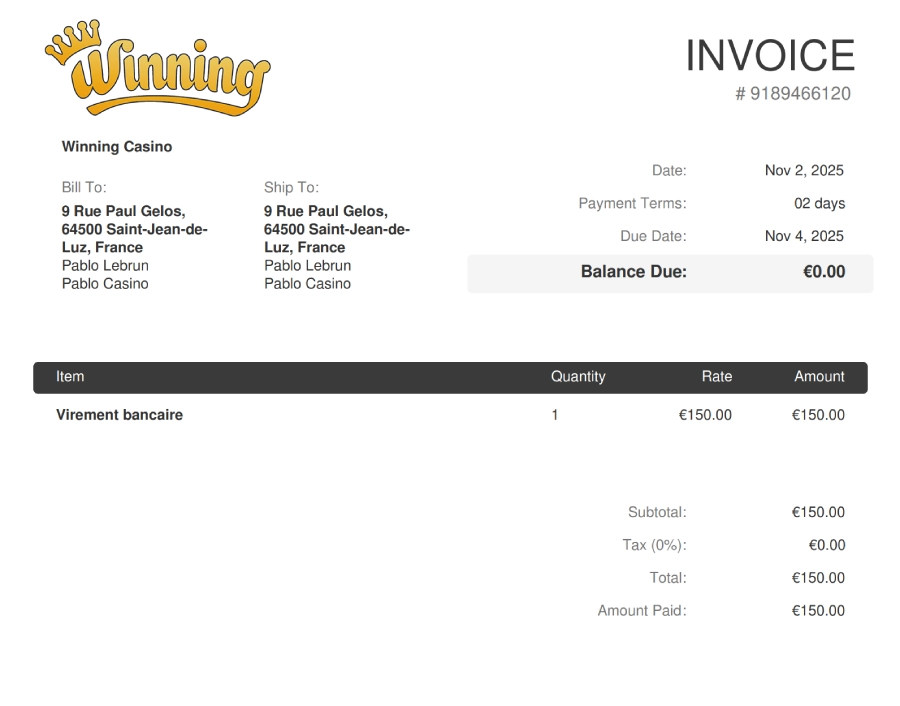Screen dimensions: 900x706
Task: Select the Virement bancaire line item
Action: (119, 415)
